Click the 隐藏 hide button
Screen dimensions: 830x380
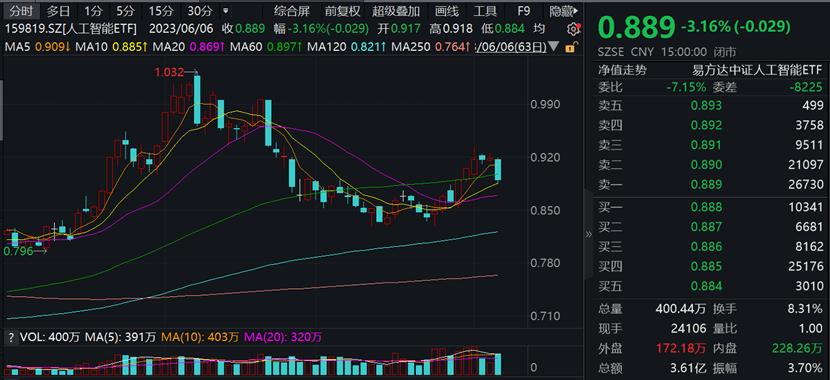tap(562, 10)
